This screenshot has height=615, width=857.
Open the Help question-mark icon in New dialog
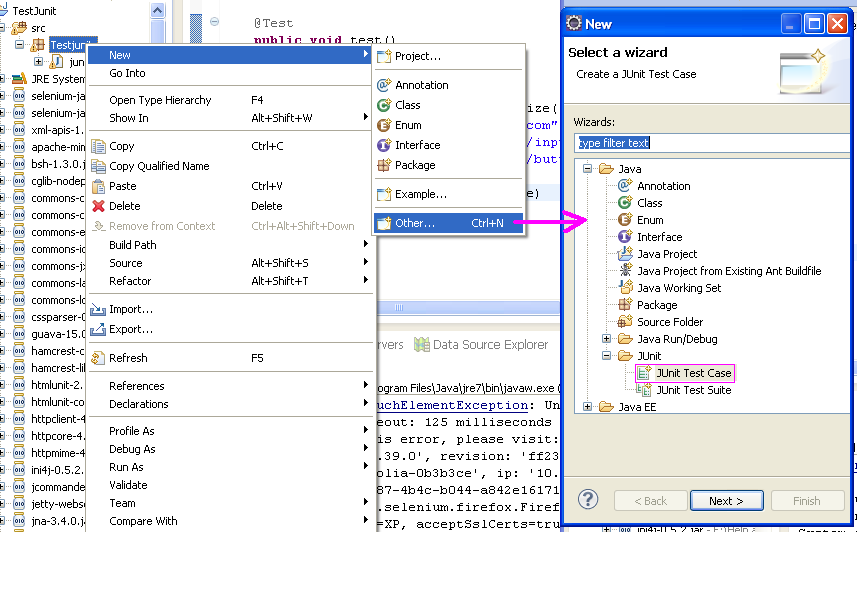click(588, 501)
